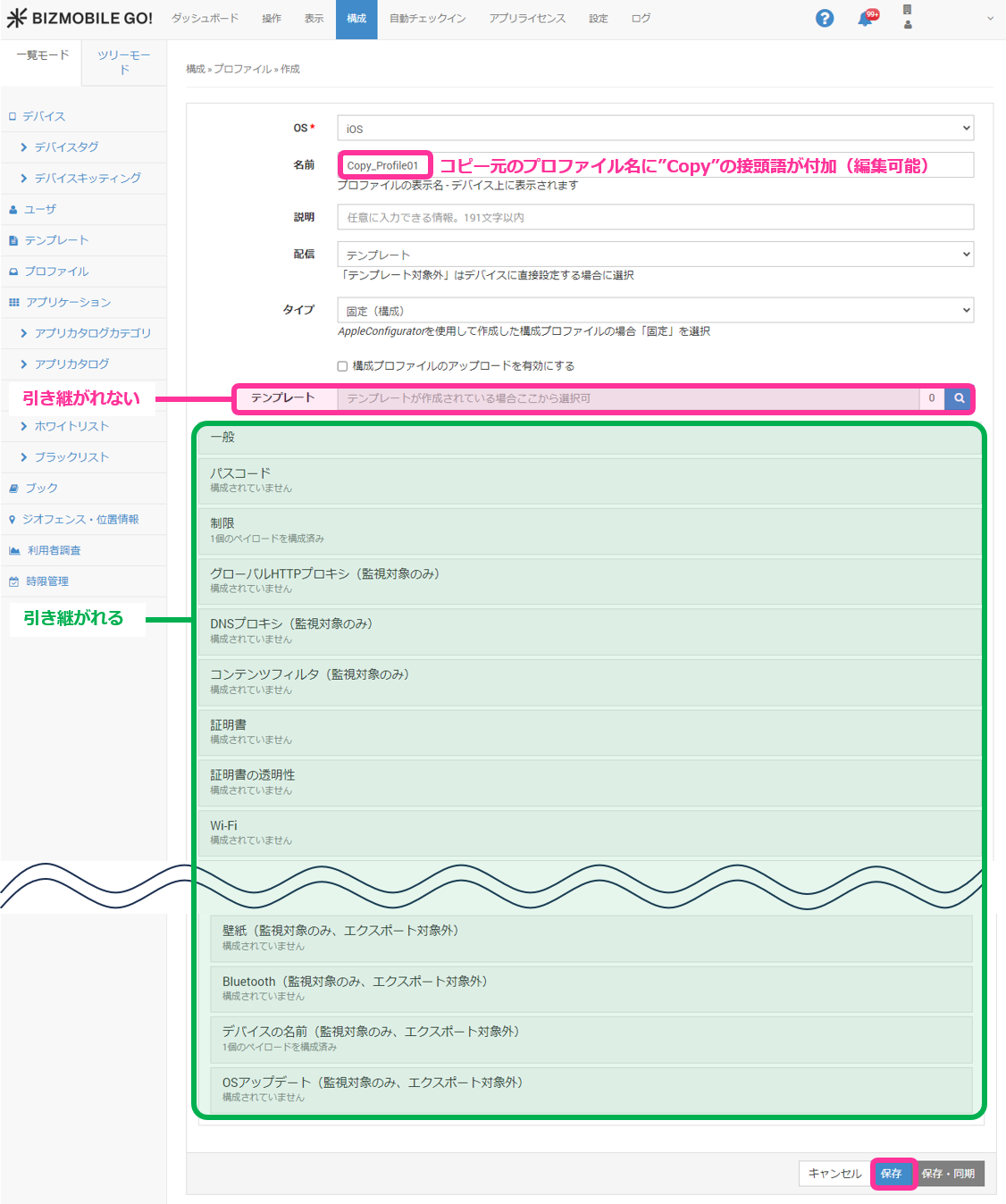Open ユーザ in the sidebar
The image size is (1006, 1204).
(x=39, y=209)
